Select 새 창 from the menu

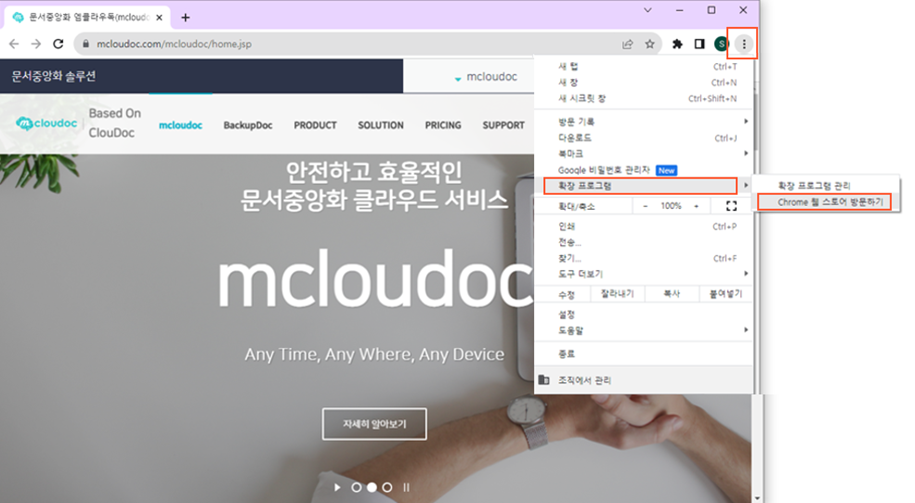tap(644, 82)
